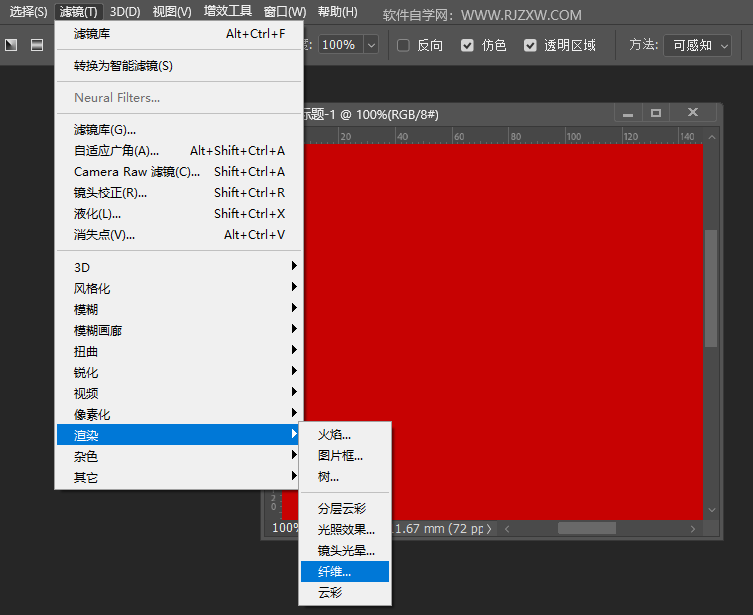Toggle the 仿色 checkbox
The width and height of the screenshot is (753, 615).
[x=467, y=45]
